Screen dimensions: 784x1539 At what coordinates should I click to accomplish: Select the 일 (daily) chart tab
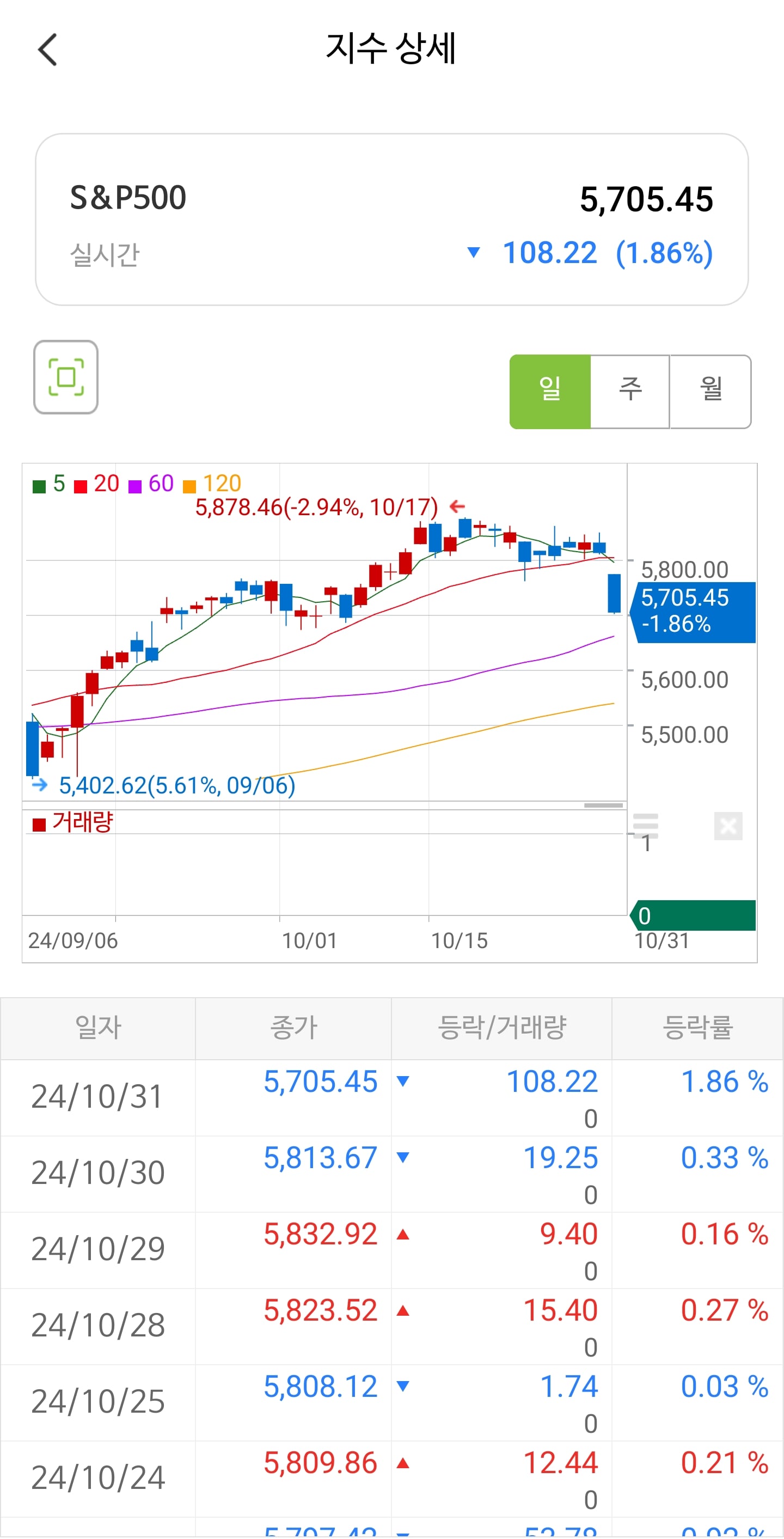coord(550,392)
